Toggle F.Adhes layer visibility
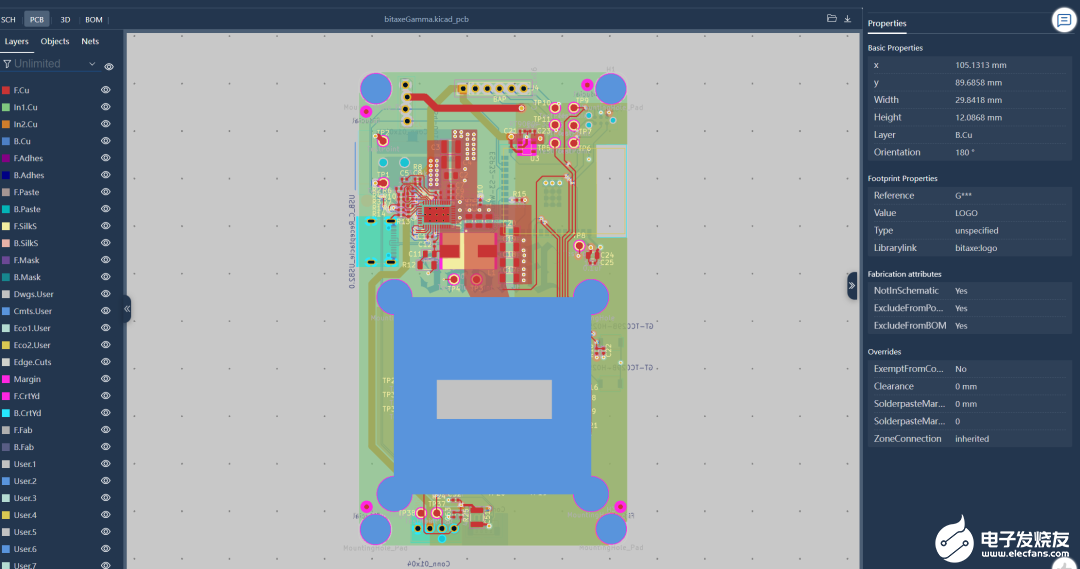The height and width of the screenshot is (569, 1080). click(105, 158)
